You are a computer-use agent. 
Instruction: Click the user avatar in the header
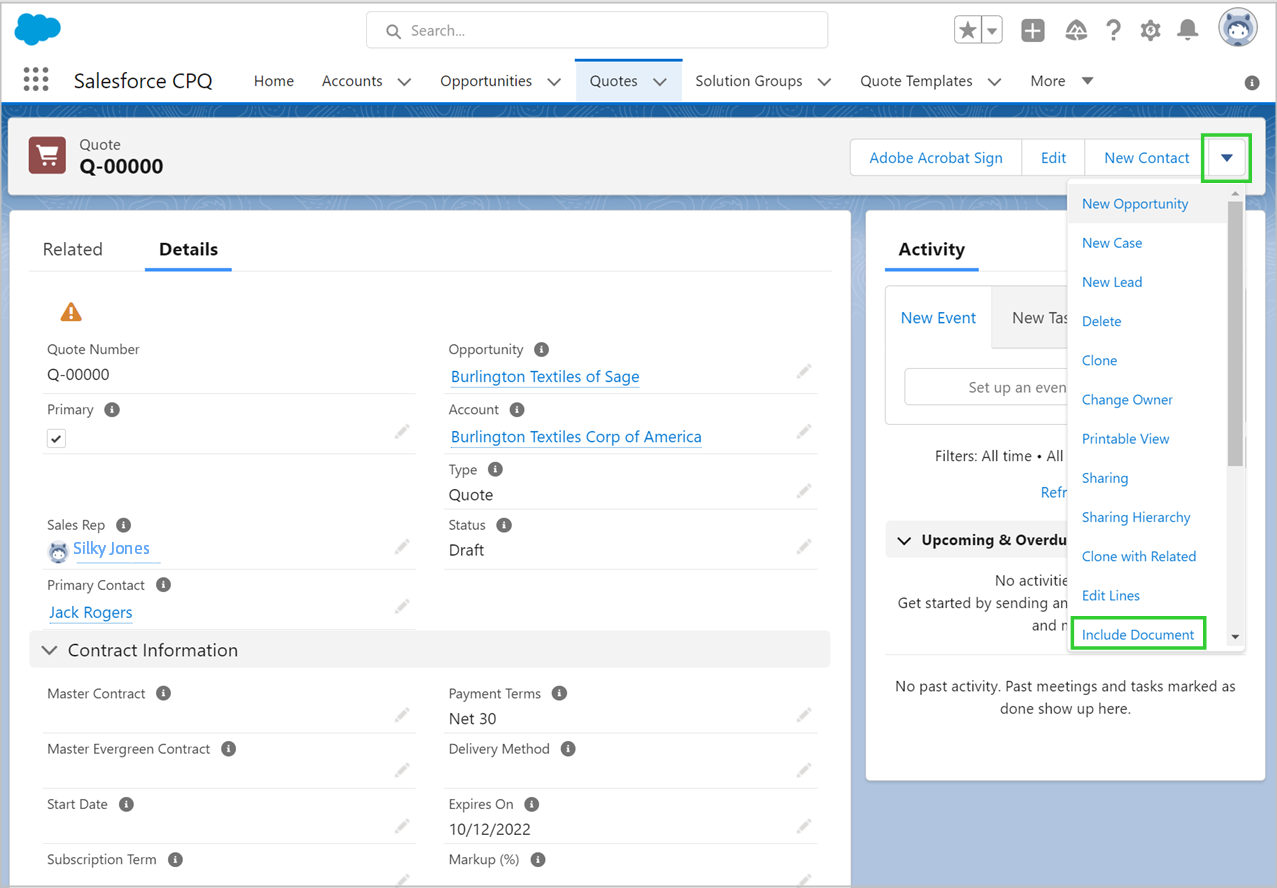pyautogui.click(x=1237, y=28)
